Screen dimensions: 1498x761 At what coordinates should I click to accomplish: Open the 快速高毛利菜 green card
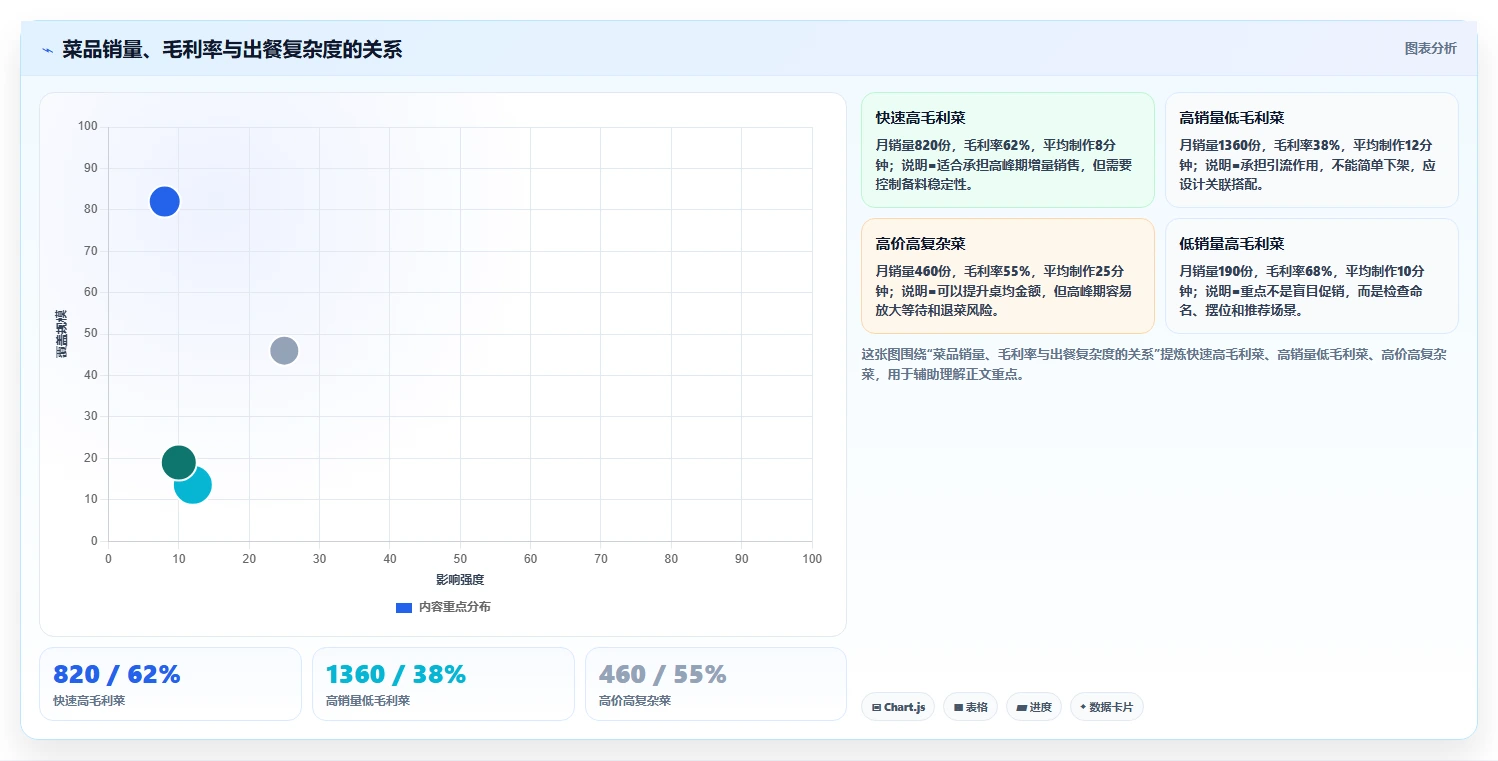pos(1007,150)
